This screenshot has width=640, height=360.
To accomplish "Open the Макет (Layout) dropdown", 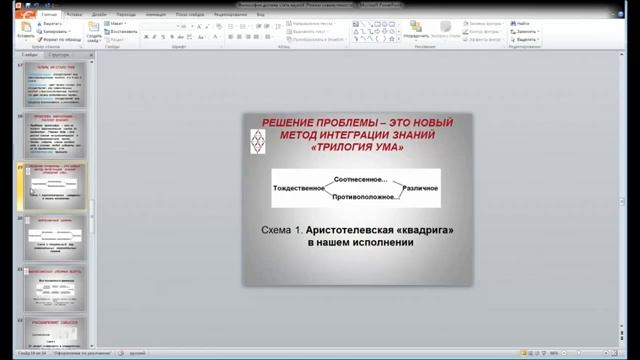I will click(116, 24).
